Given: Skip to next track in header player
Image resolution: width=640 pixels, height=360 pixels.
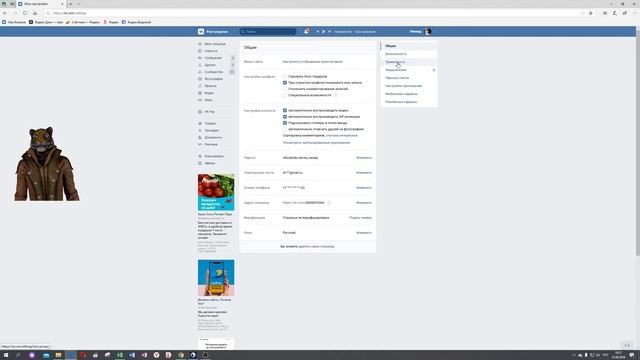Looking at the screenshot, I should tap(329, 31).
